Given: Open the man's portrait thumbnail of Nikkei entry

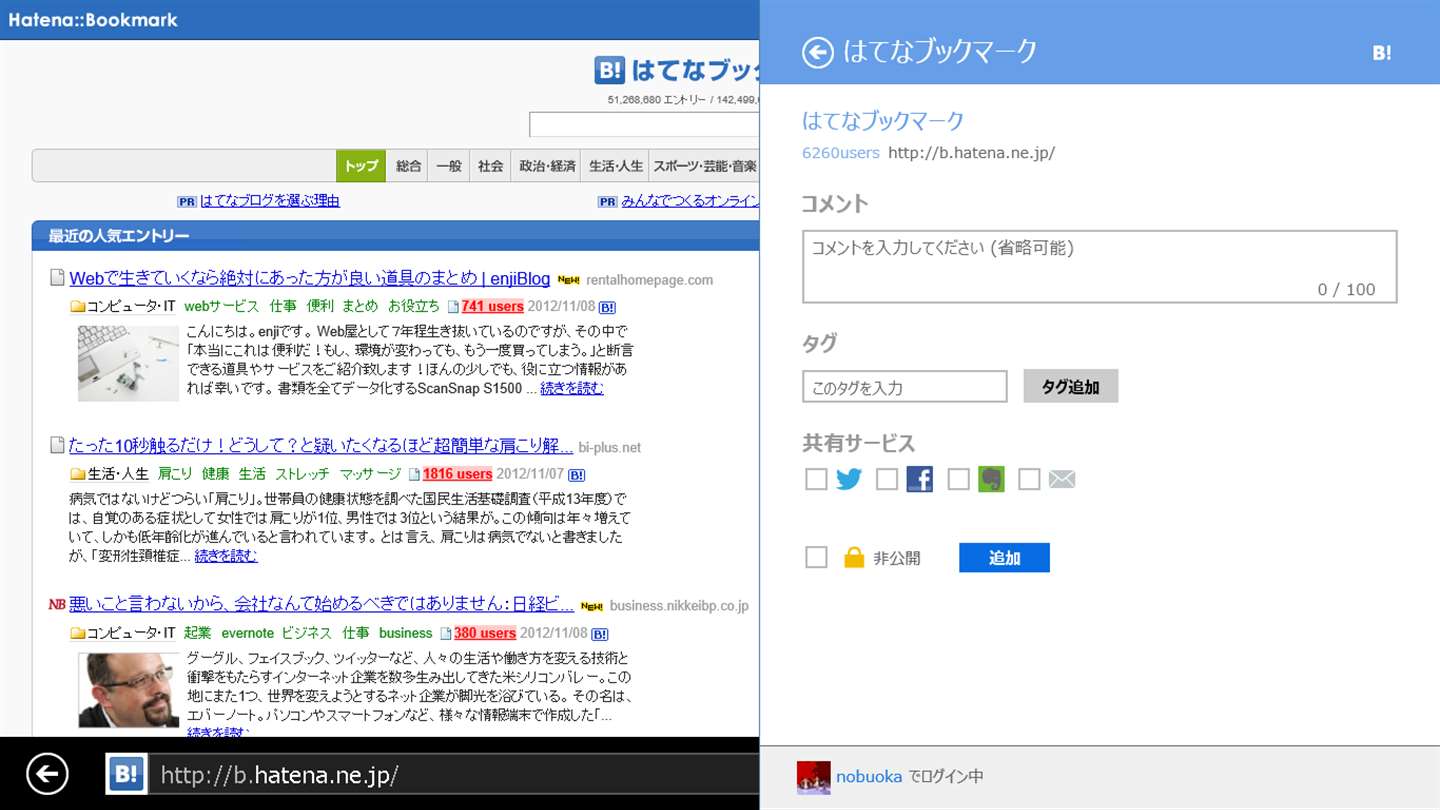Looking at the screenshot, I should pos(128,689).
